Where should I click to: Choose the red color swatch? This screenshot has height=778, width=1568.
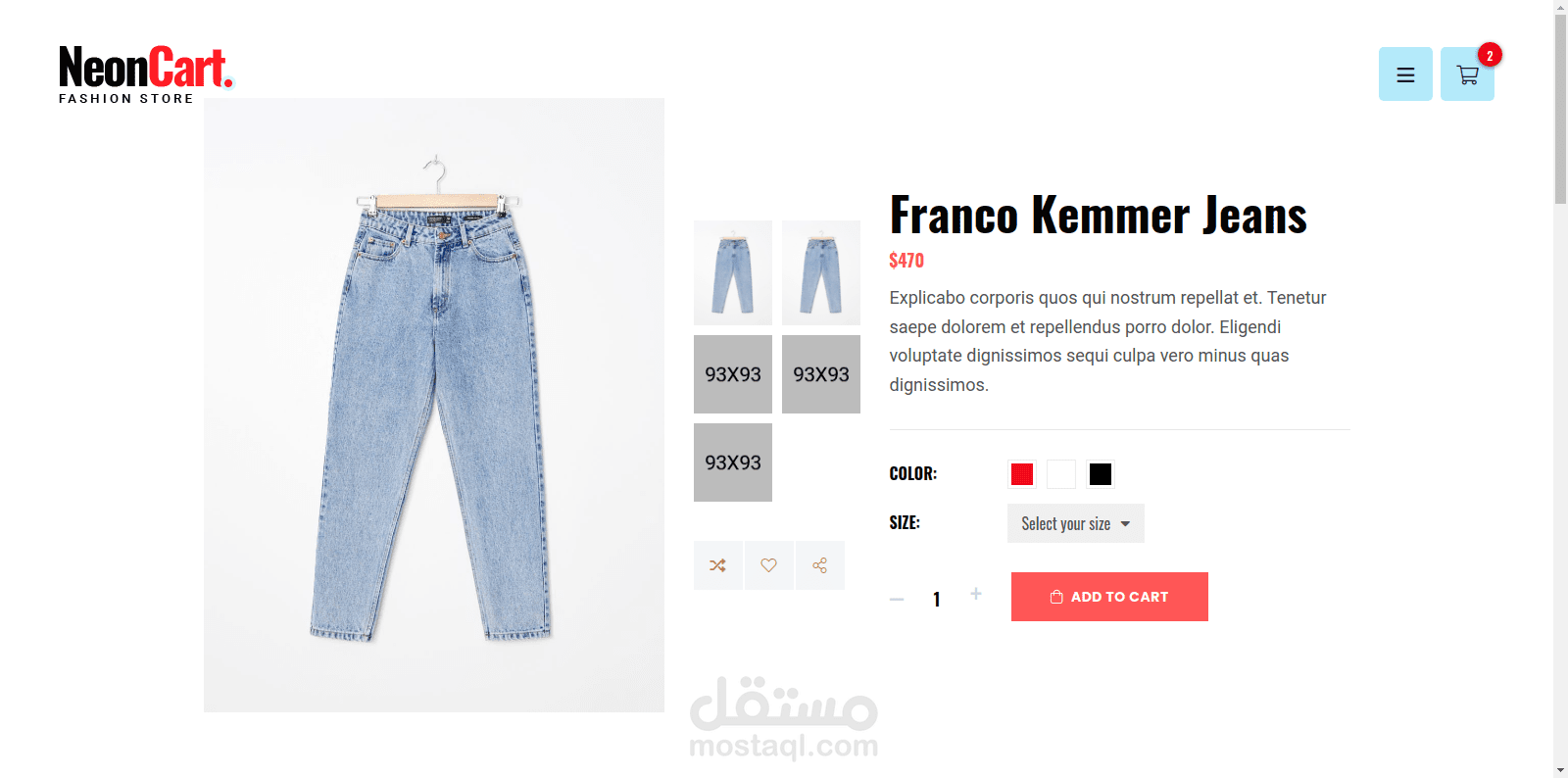point(1022,474)
